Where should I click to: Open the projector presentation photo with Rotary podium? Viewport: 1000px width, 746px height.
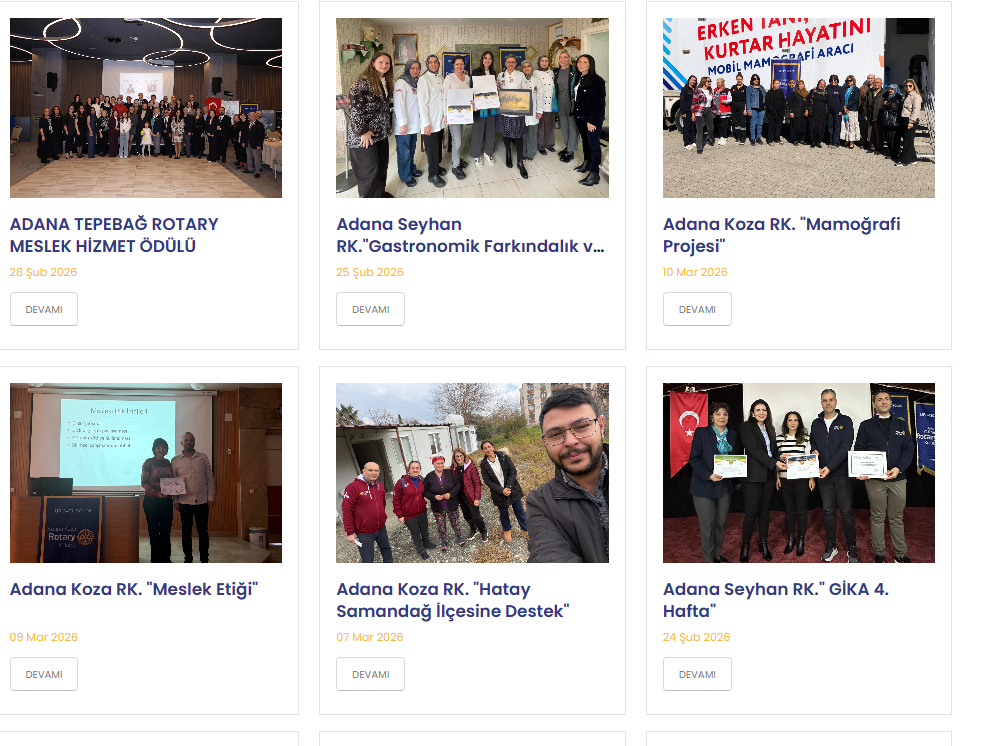pyautogui.click(x=145, y=472)
